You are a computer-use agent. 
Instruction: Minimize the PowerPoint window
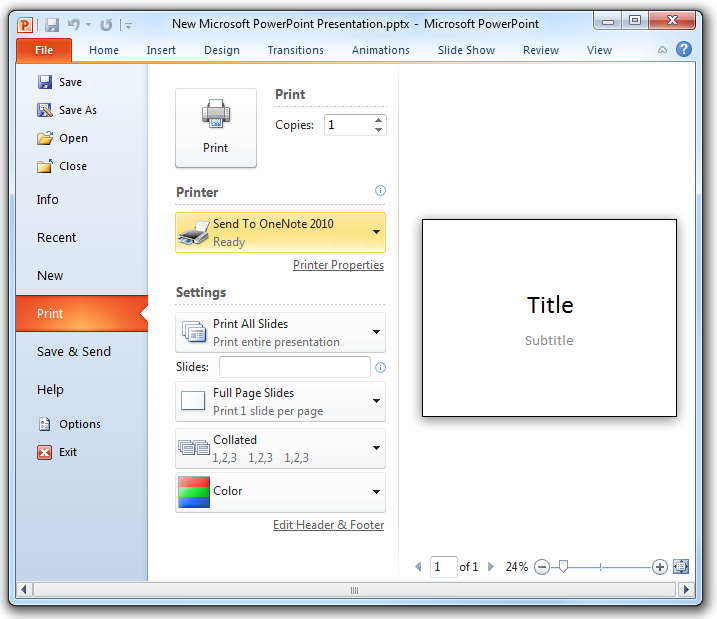[608, 21]
